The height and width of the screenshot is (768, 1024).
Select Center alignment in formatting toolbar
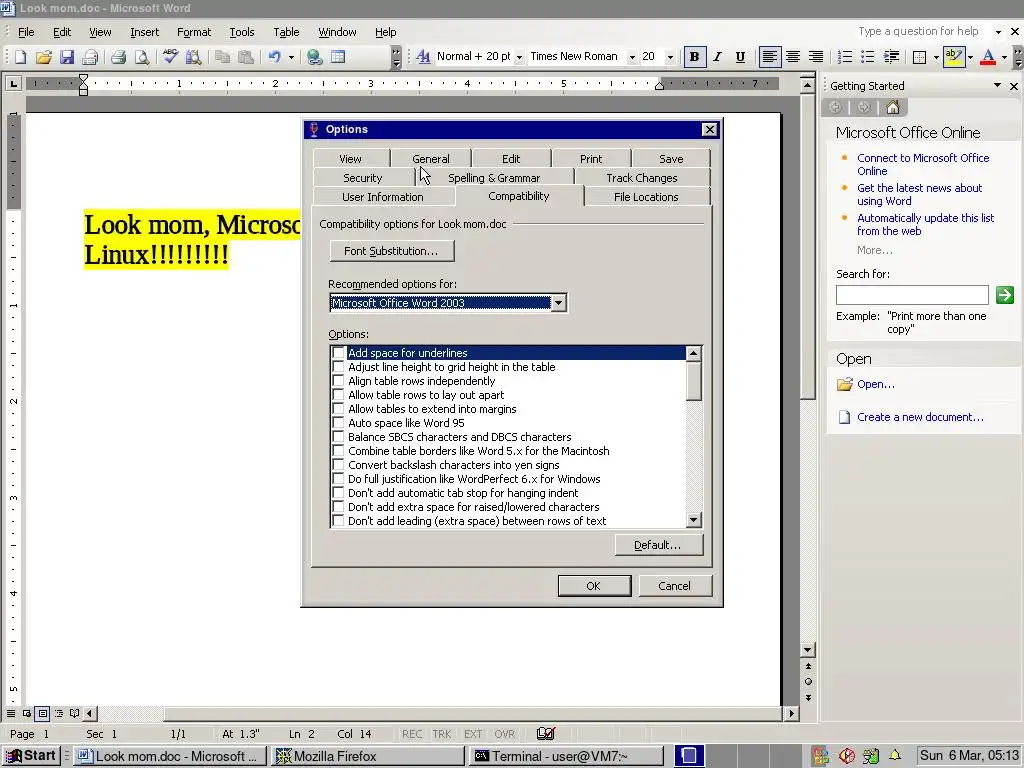(793, 57)
